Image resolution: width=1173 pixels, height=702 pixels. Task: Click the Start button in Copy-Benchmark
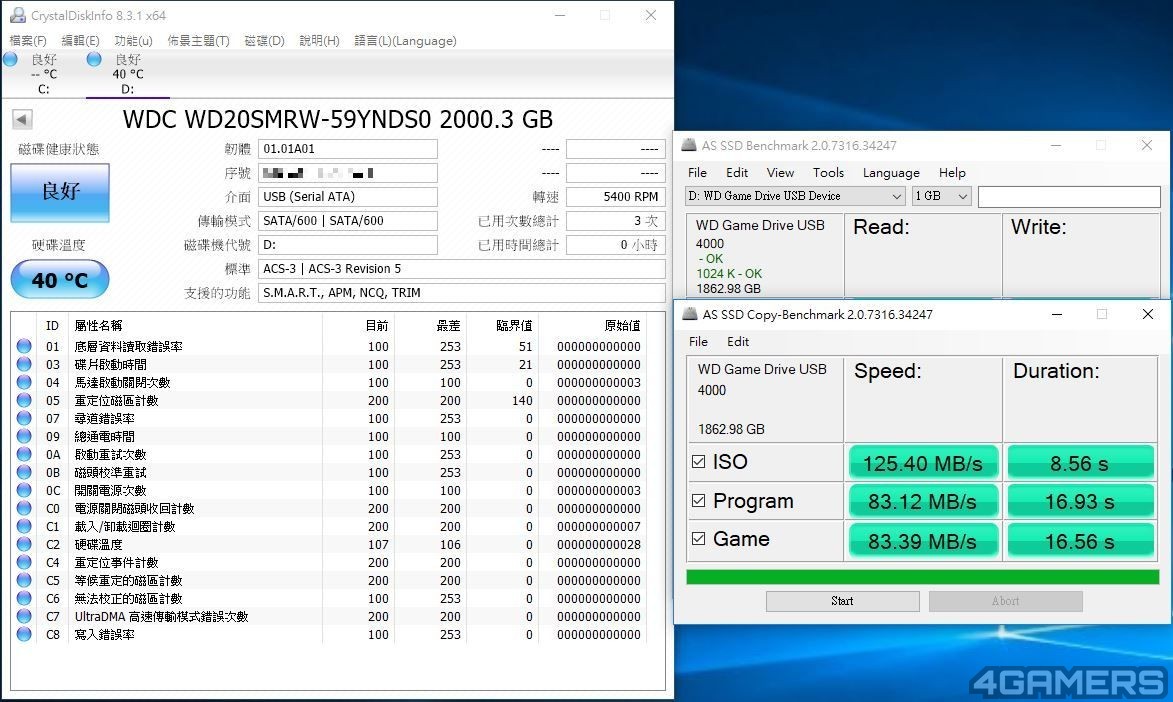842,601
